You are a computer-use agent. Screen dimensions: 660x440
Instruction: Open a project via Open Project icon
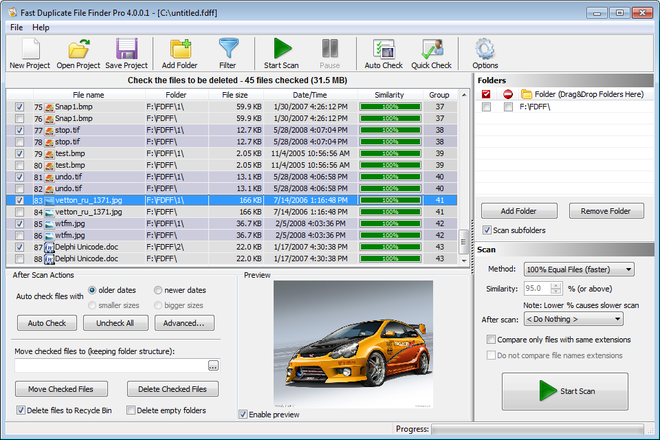[79, 49]
